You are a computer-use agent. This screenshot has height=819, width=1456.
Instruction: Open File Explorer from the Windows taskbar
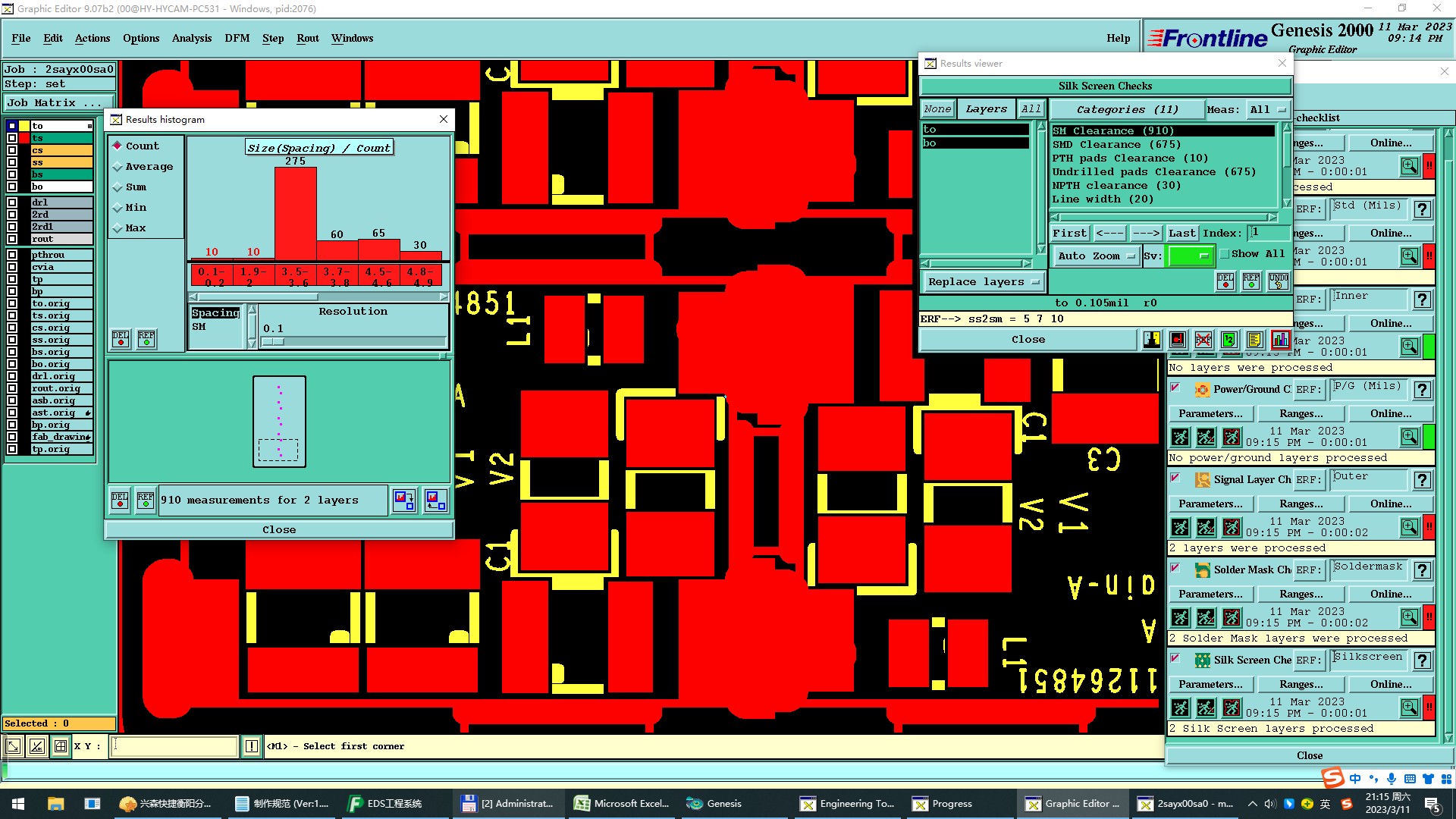55,804
